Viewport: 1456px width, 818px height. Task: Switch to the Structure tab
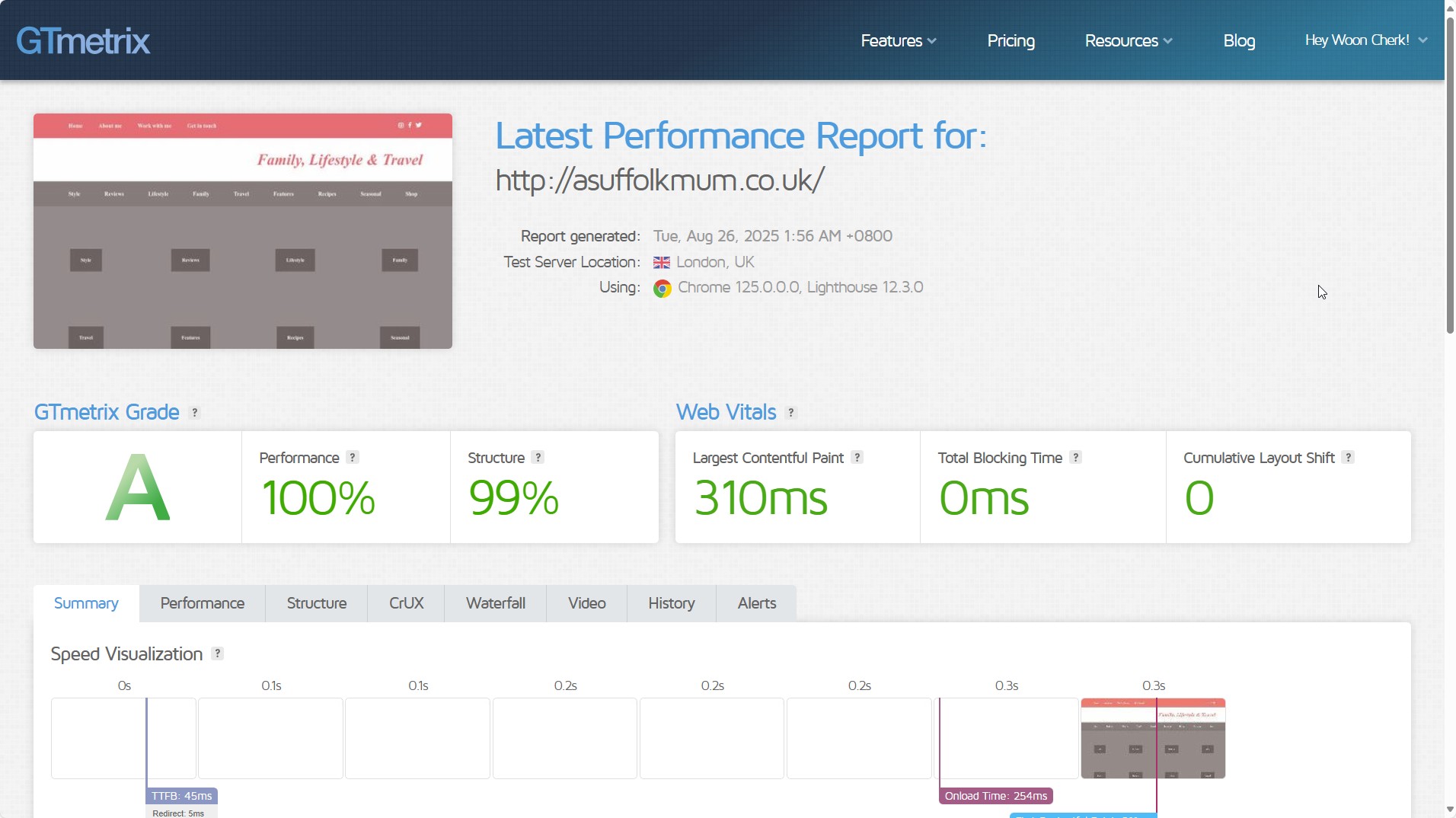pos(317,603)
